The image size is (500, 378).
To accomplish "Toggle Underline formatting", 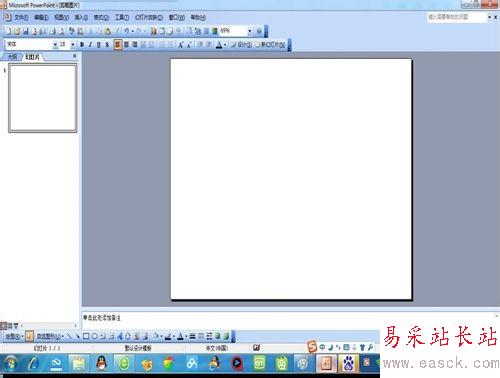I will (98, 44).
